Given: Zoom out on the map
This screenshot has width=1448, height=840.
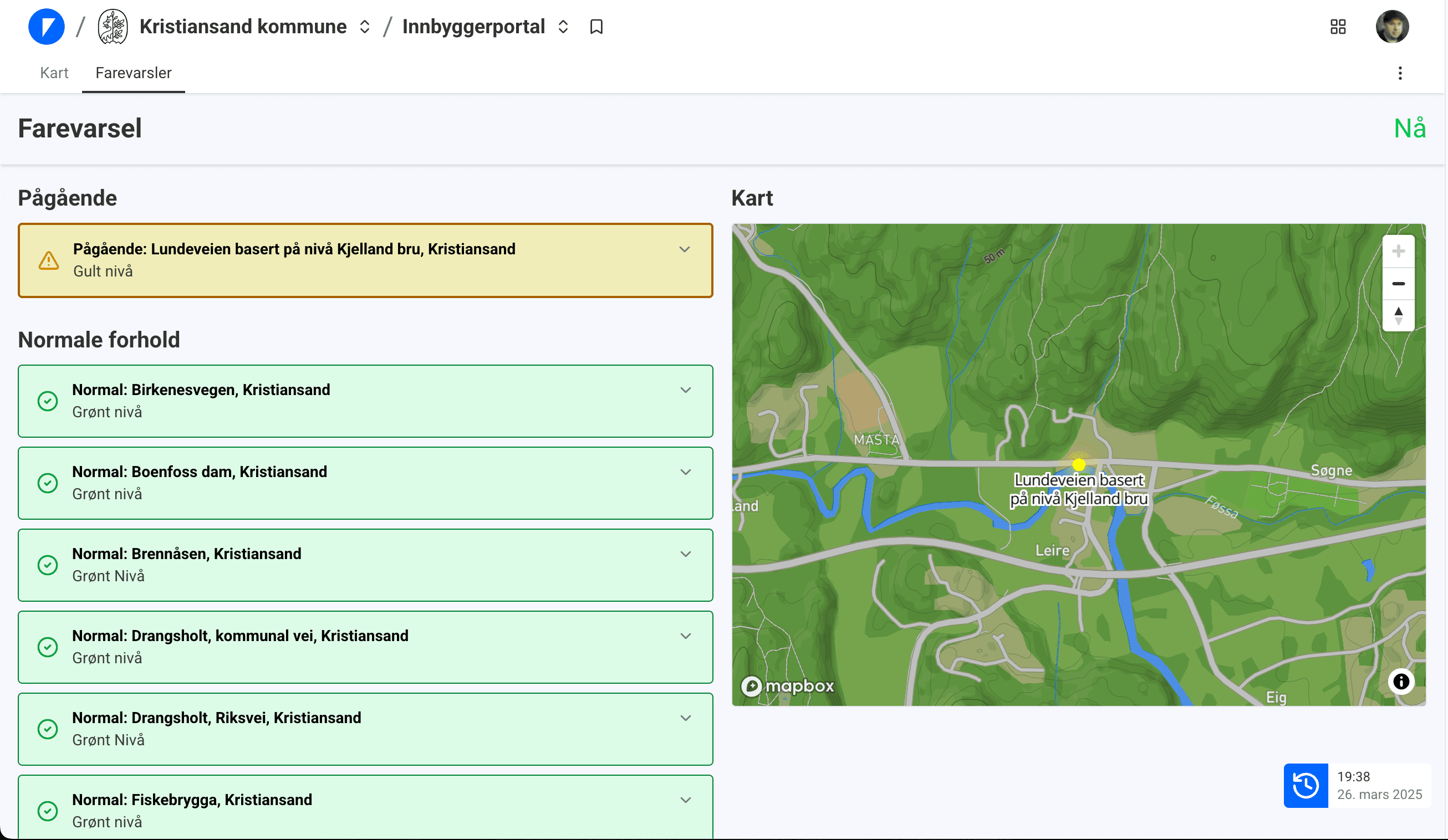Looking at the screenshot, I should click(x=1398, y=284).
